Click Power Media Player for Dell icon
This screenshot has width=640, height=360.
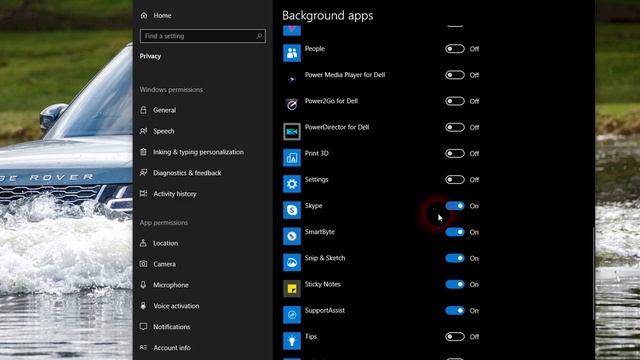coord(292,79)
